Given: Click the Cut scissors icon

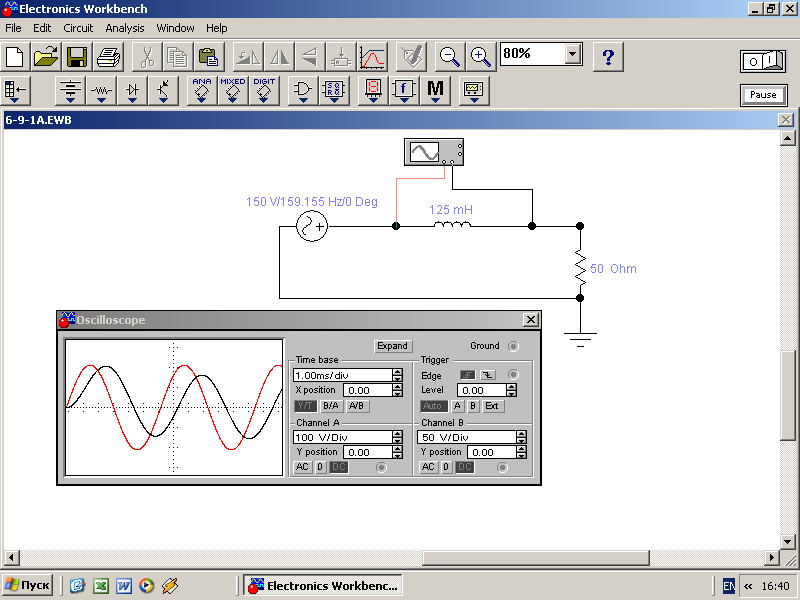Looking at the screenshot, I should click(x=147, y=57).
